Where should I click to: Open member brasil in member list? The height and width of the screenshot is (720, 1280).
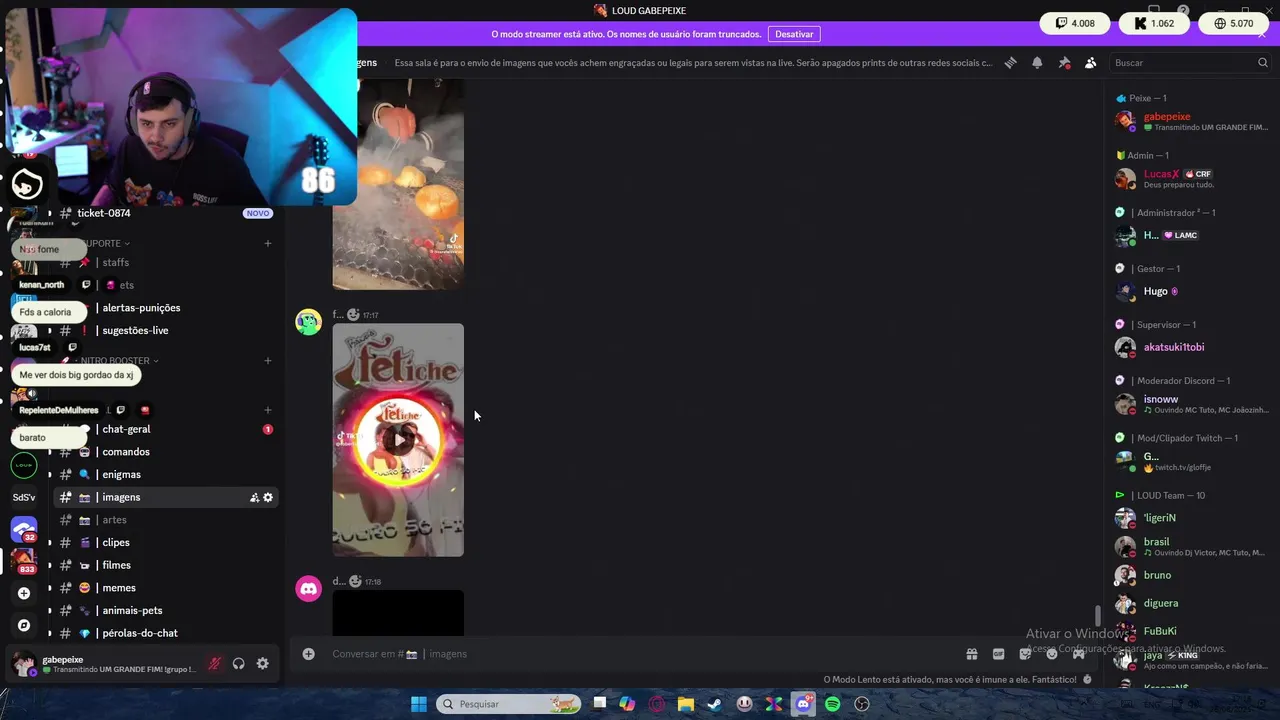pyautogui.click(x=1194, y=546)
